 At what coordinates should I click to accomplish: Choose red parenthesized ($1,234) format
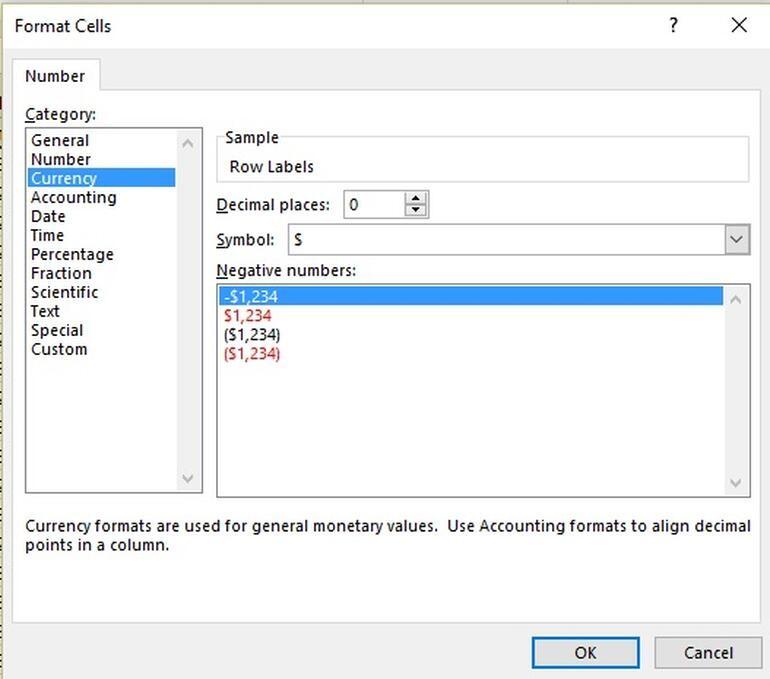point(251,353)
